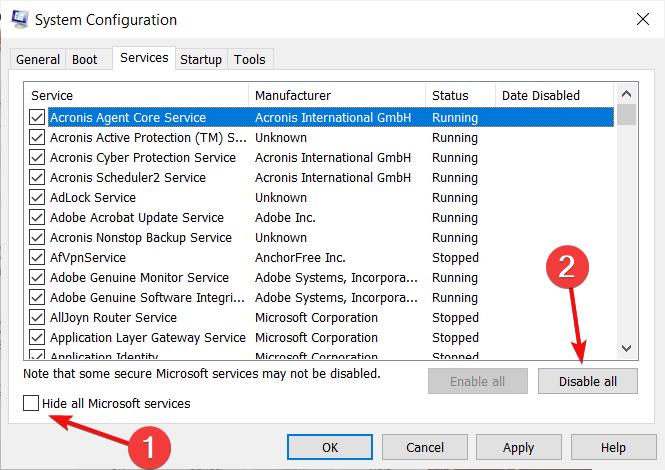Switch to the General tab

[38, 59]
